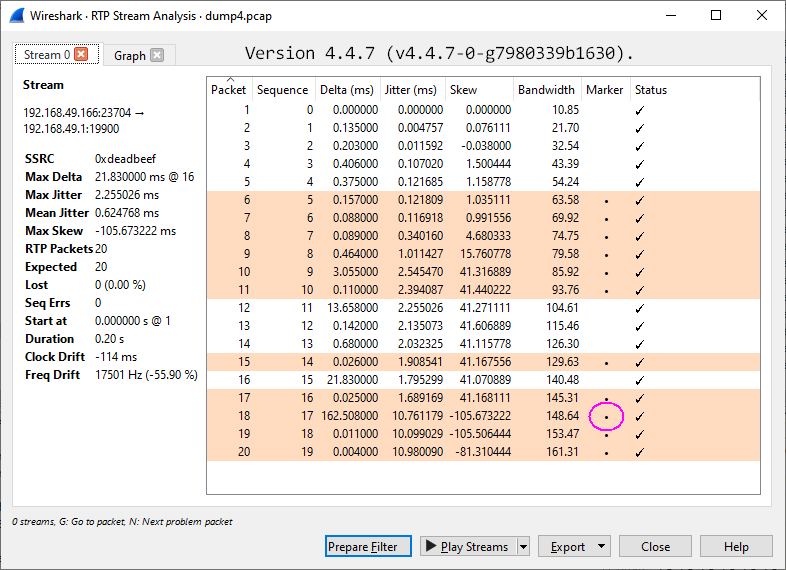The image size is (786, 570).
Task: Click marker dot in packet 15 row
Action: click(x=607, y=363)
